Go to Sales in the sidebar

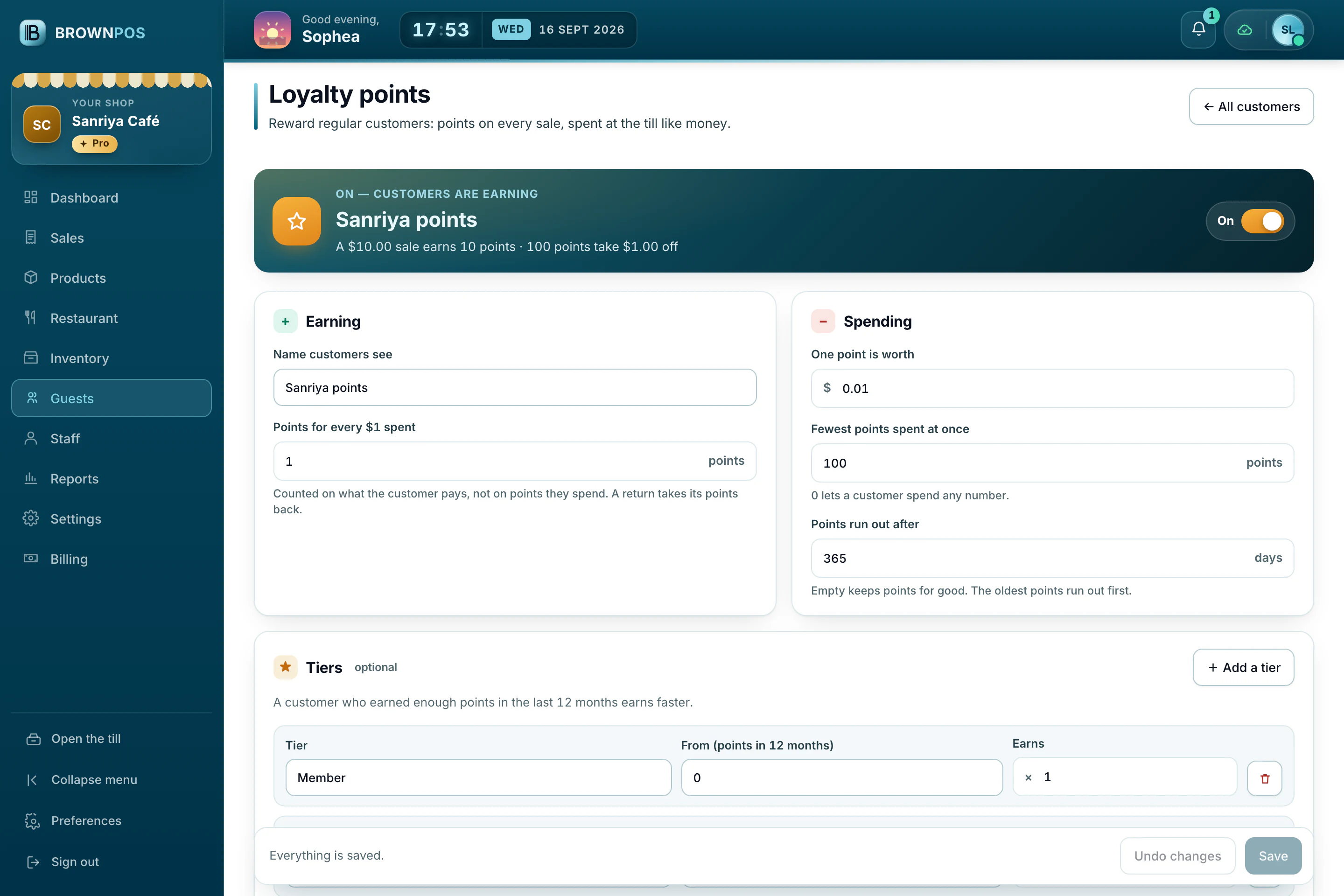tap(112, 238)
